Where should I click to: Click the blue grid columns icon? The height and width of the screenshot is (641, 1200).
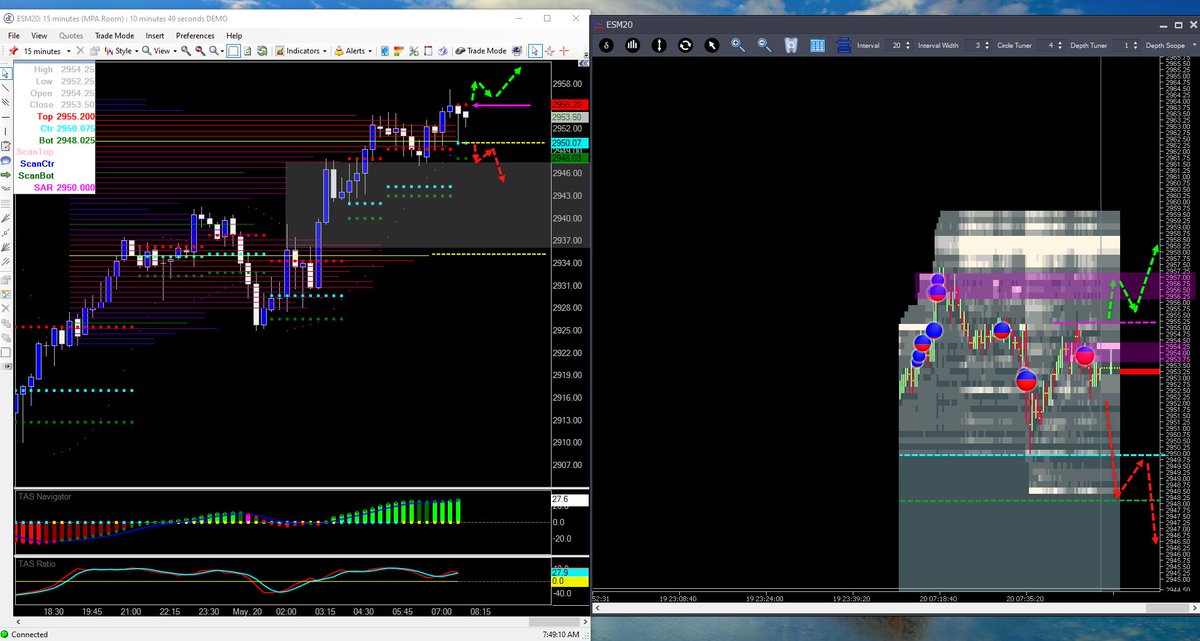click(x=817, y=45)
